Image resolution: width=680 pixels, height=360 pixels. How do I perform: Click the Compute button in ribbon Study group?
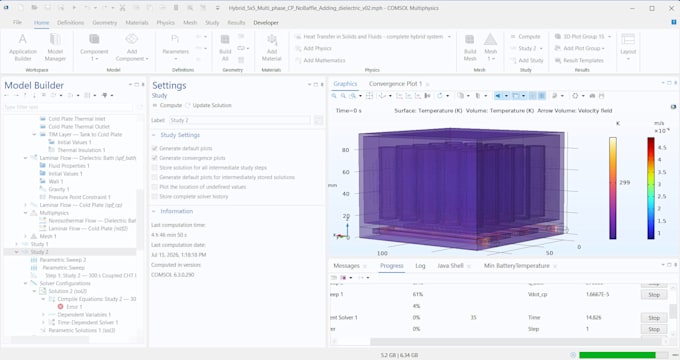pyautogui.click(x=525, y=36)
